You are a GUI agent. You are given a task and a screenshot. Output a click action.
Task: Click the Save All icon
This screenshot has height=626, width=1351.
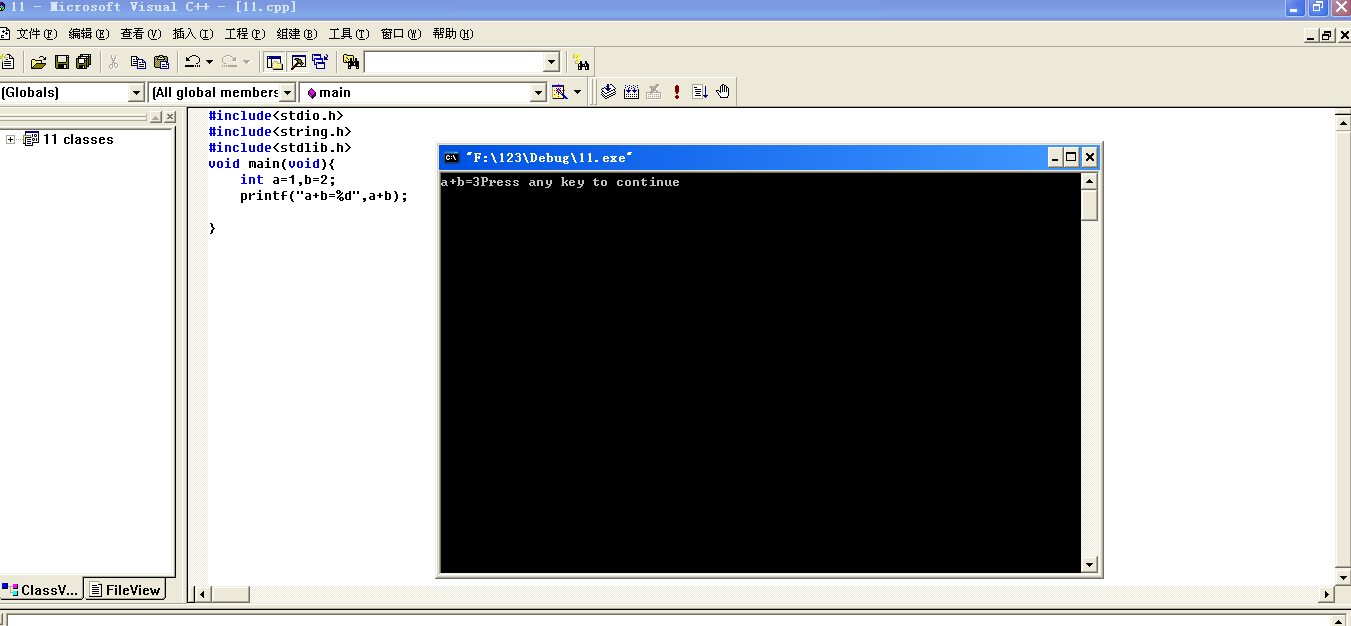tap(83, 62)
